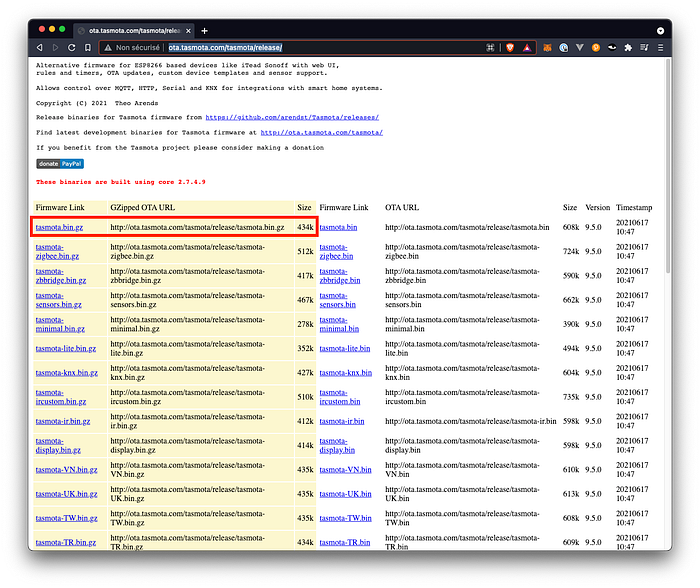700x588 pixels.
Task: Open the extensions puzzle piece menu
Action: (x=628, y=47)
